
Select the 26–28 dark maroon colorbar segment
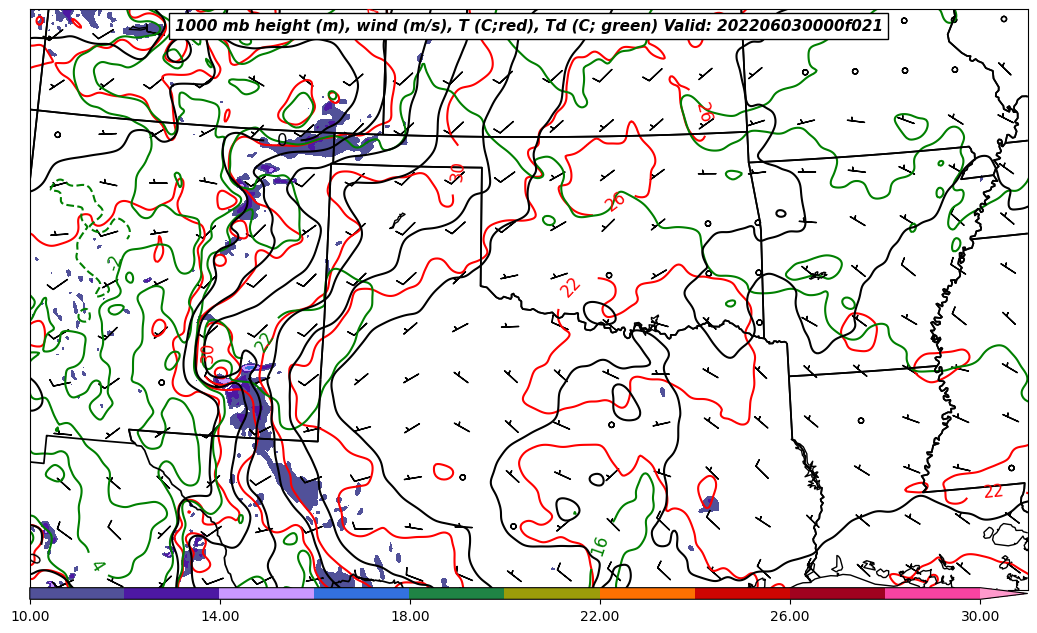pyautogui.click(x=837, y=593)
